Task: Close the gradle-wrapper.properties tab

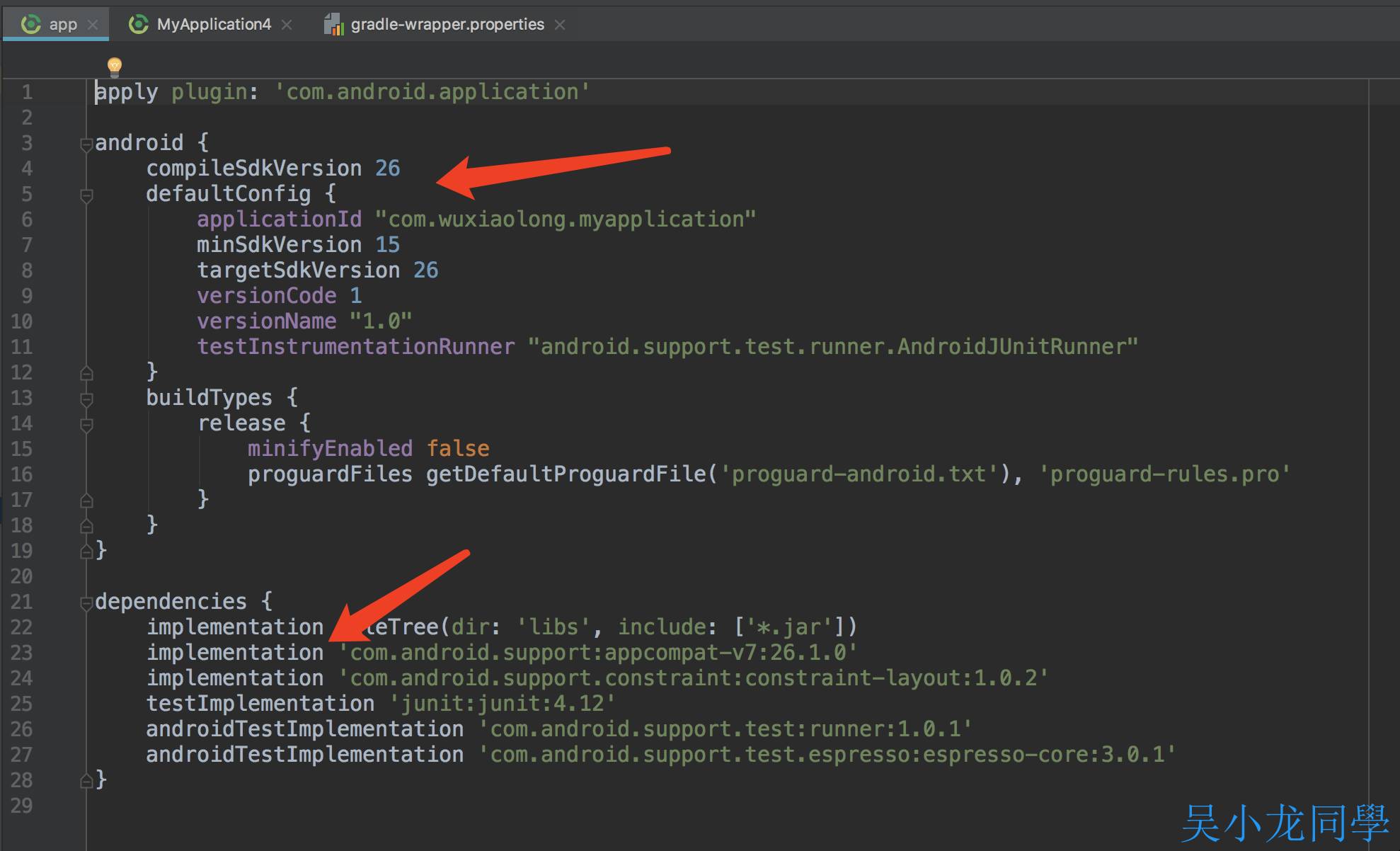Action: click(560, 25)
